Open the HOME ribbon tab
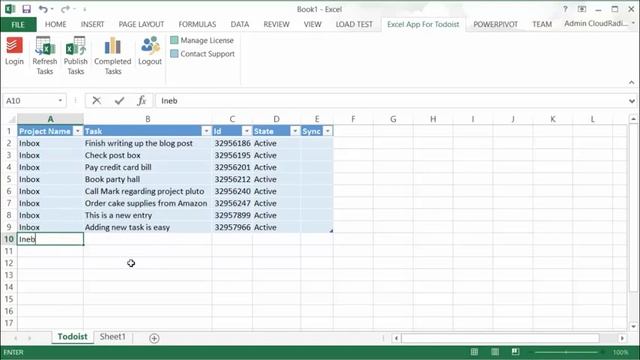The height and width of the screenshot is (360, 640). pyautogui.click(x=56, y=24)
